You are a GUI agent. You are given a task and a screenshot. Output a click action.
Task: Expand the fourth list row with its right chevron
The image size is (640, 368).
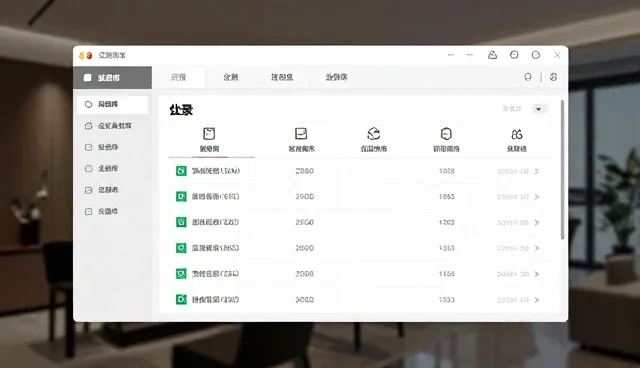click(x=537, y=248)
